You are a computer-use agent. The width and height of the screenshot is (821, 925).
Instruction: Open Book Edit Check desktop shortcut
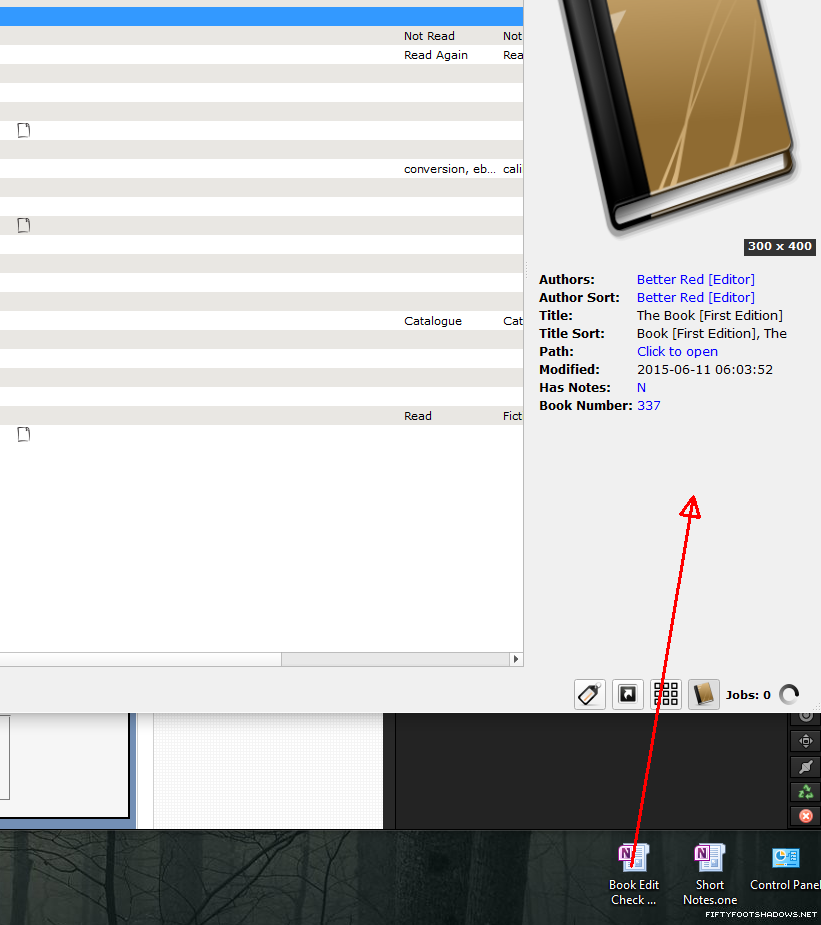(x=634, y=874)
